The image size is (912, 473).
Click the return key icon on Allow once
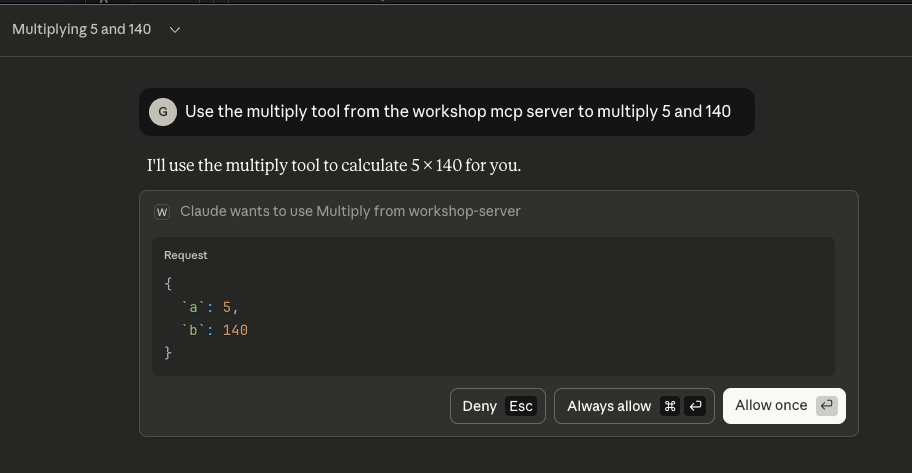coord(826,406)
